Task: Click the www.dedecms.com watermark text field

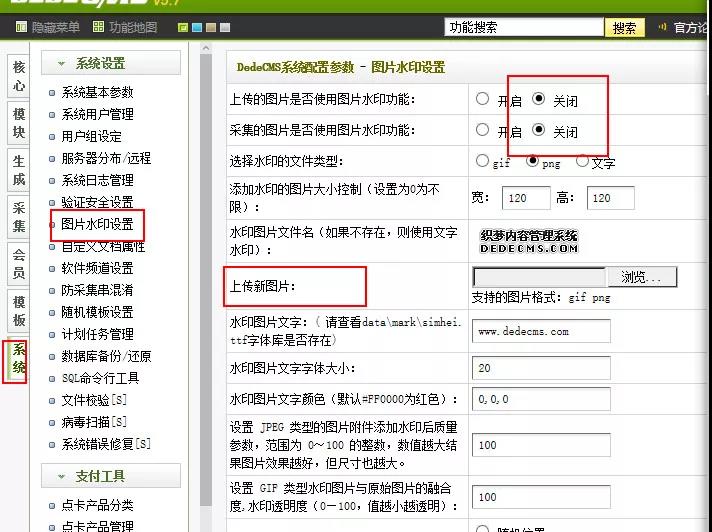Action: pyautogui.click(x=541, y=331)
